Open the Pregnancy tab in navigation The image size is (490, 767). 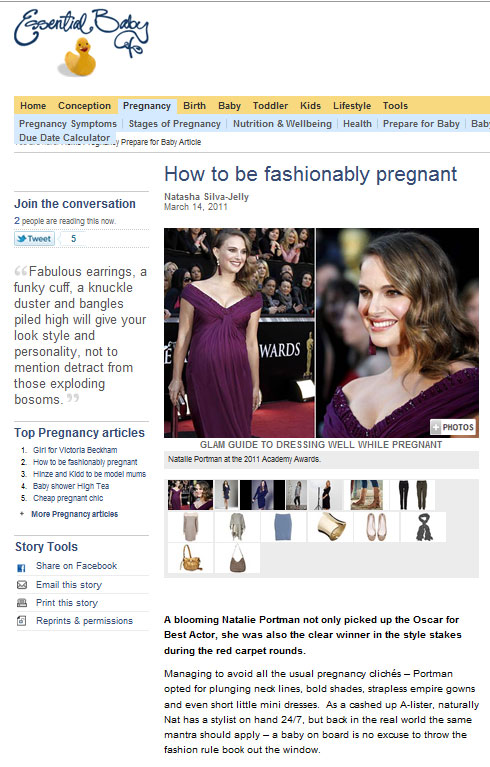147,106
